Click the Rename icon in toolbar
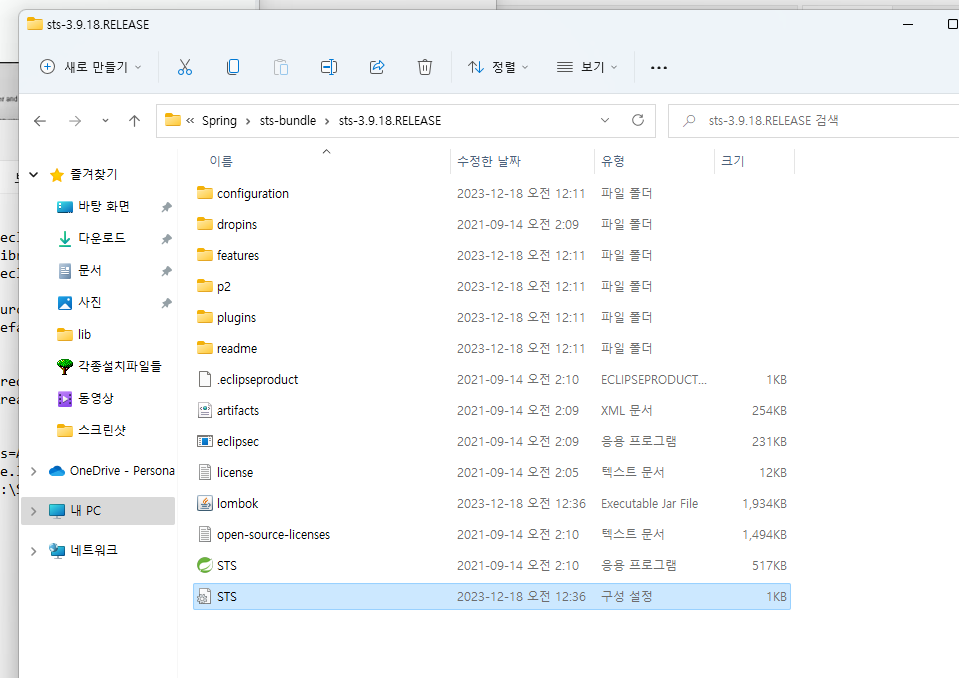 coord(329,67)
